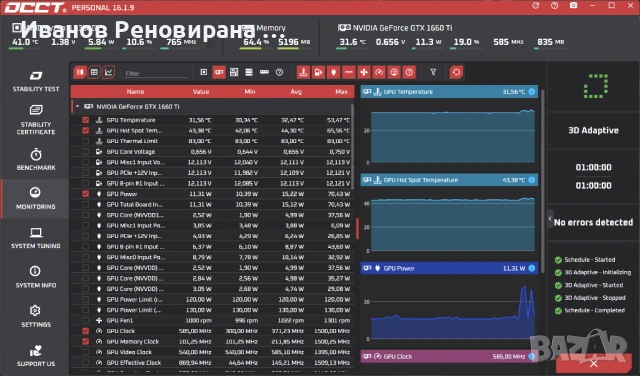This screenshot has width=640, height=376.
Task: Sort the table by the Name column
Action: click(135, 91)
